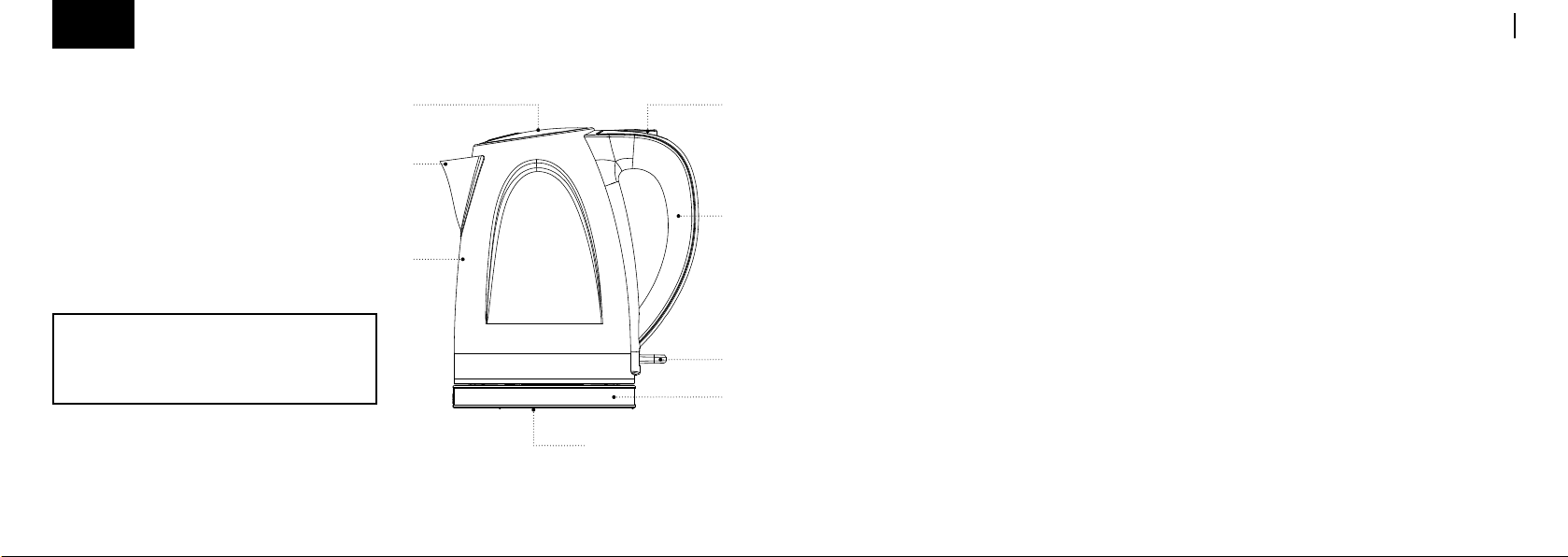Click dotted callout line left of kettle body
Viewport: 1568px width, 557px height.
(x=437, y=258)
